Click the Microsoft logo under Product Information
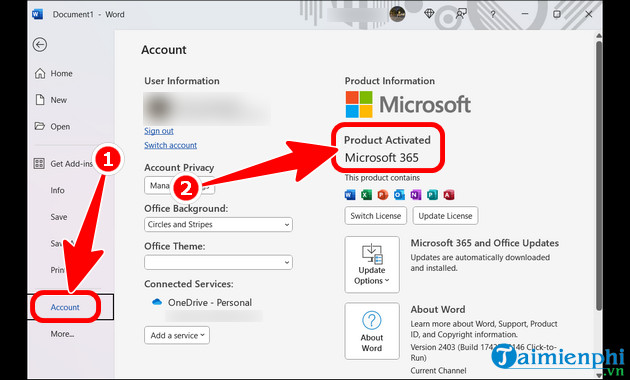The width and height of the screenshot is (630, 380). coord(408,104)
